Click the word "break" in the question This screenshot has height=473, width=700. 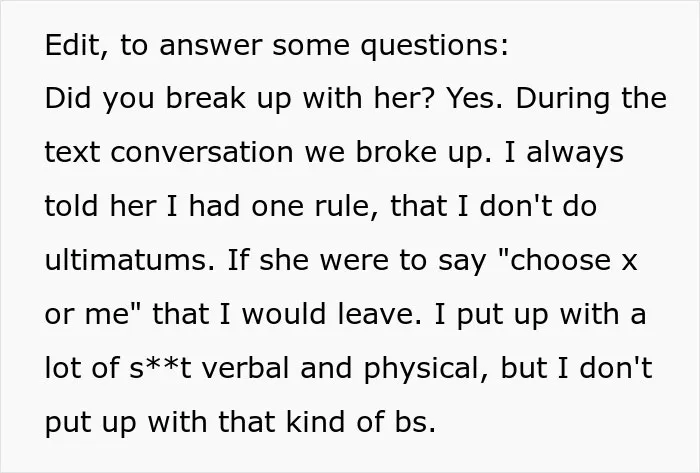tap(206, 98)
